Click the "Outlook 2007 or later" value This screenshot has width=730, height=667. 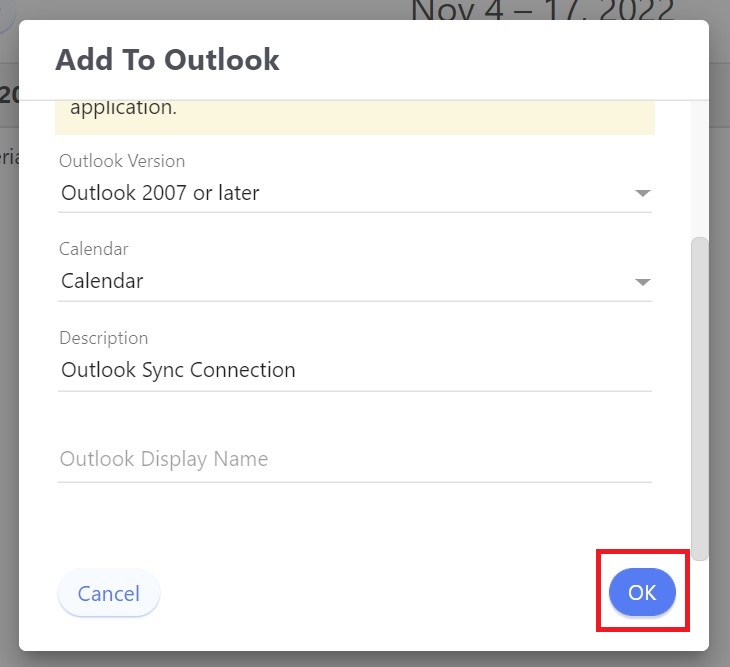click(160, 193)
